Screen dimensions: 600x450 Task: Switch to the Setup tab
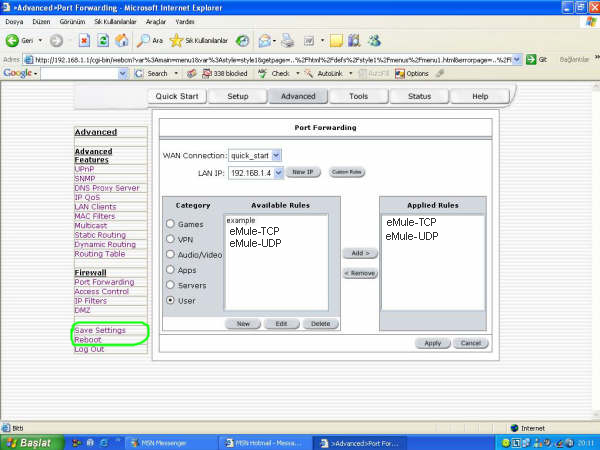238,96
